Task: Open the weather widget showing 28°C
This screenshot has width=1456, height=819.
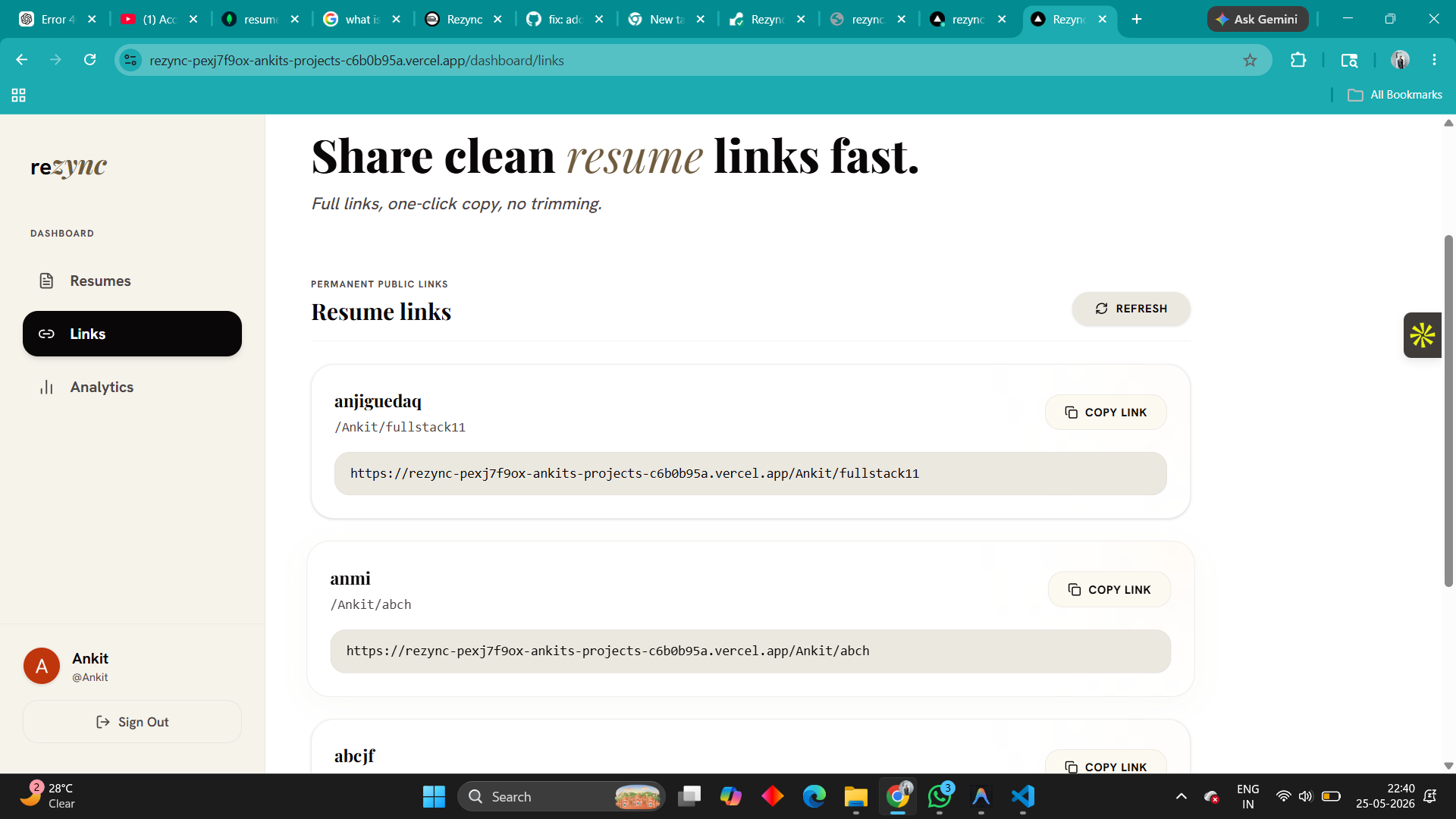Action: pyautogui.click(x=47, y=796)
